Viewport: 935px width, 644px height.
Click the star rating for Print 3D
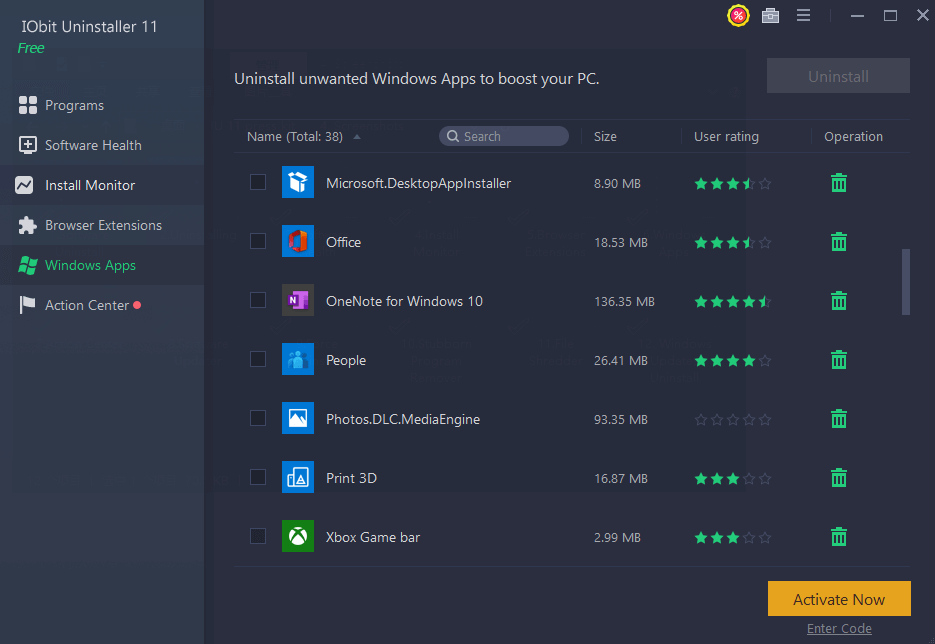click(x=733, y=478)
